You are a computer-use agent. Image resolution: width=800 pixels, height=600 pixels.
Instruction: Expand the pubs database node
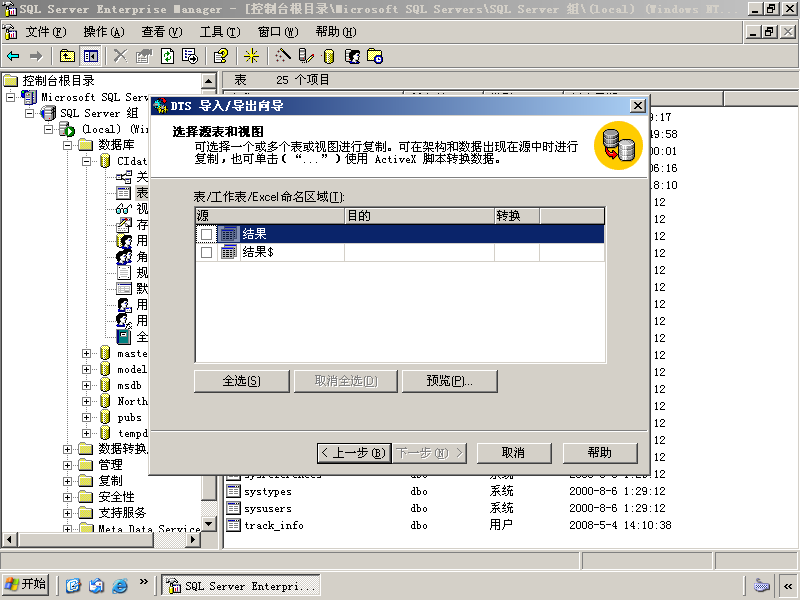[86, 417]
